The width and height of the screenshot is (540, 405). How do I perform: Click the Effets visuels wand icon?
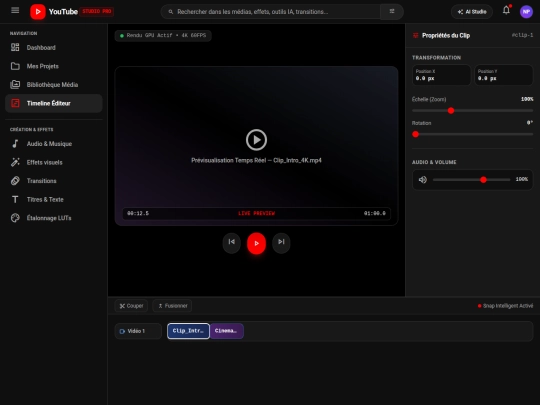click(15, 162)
